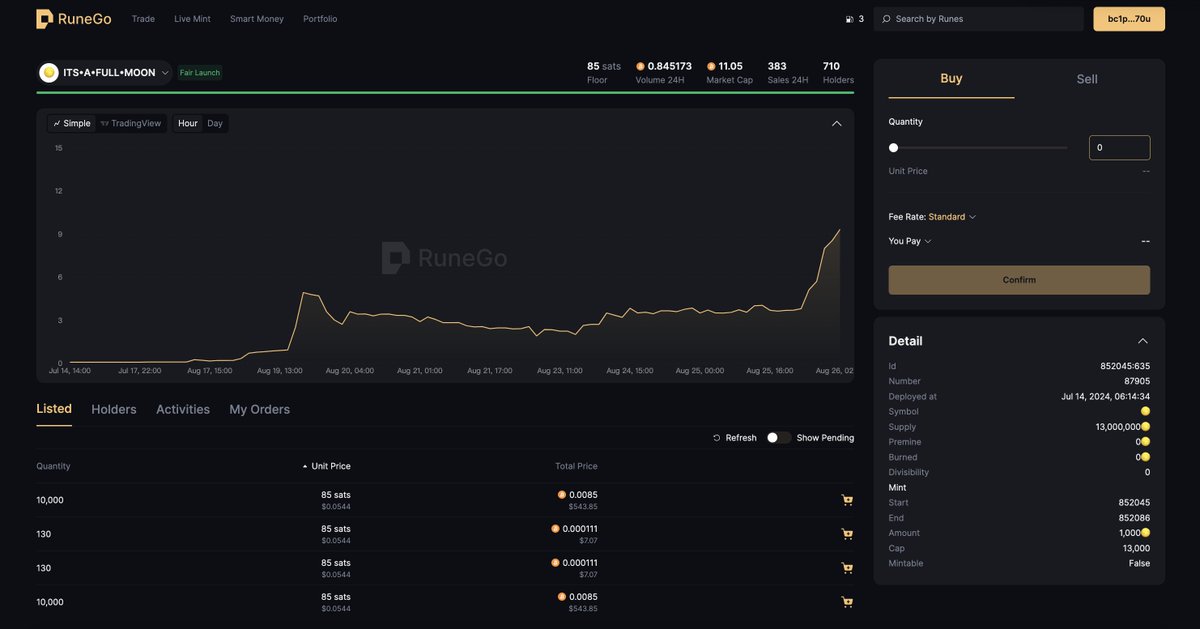This screenshot has width=1200, height=629.
Task: Collapse the Detail panel chevron
Action: pyautogui.click(x=1143, y=340)
